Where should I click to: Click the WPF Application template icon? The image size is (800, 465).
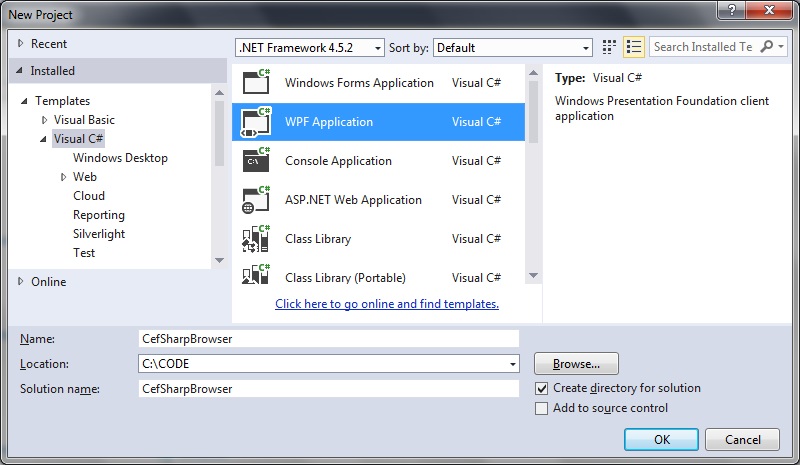[256, 121]
